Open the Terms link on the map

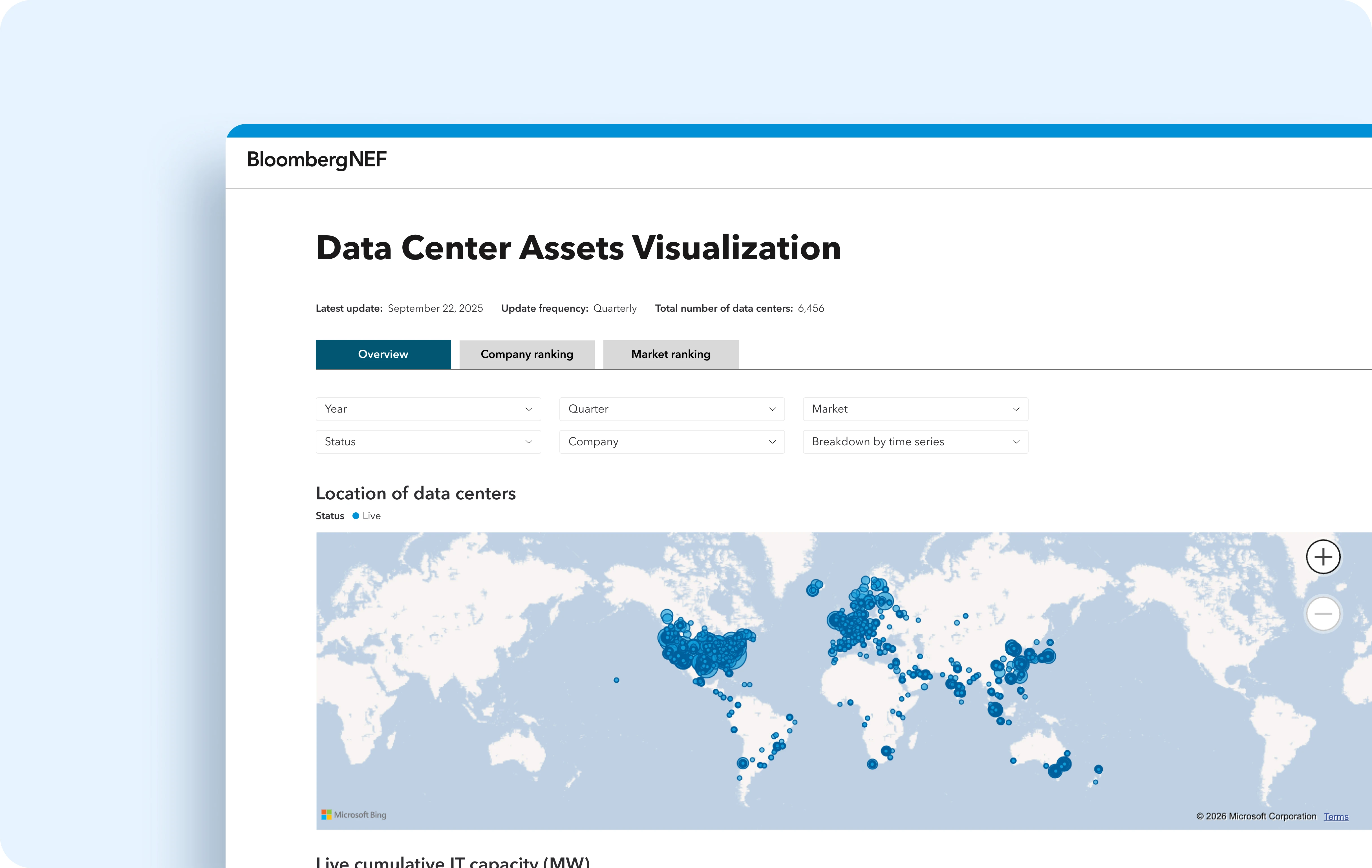coord(1336,816)
